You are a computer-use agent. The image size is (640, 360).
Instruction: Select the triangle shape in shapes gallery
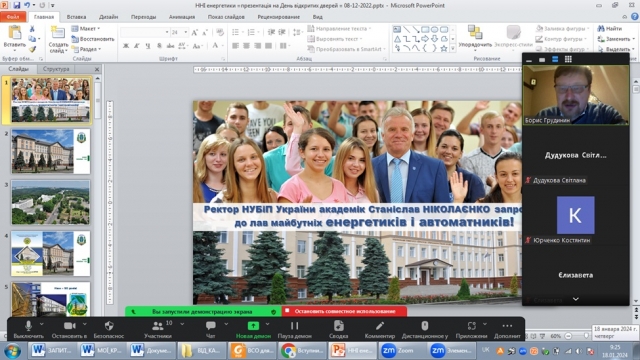point(397,39)
